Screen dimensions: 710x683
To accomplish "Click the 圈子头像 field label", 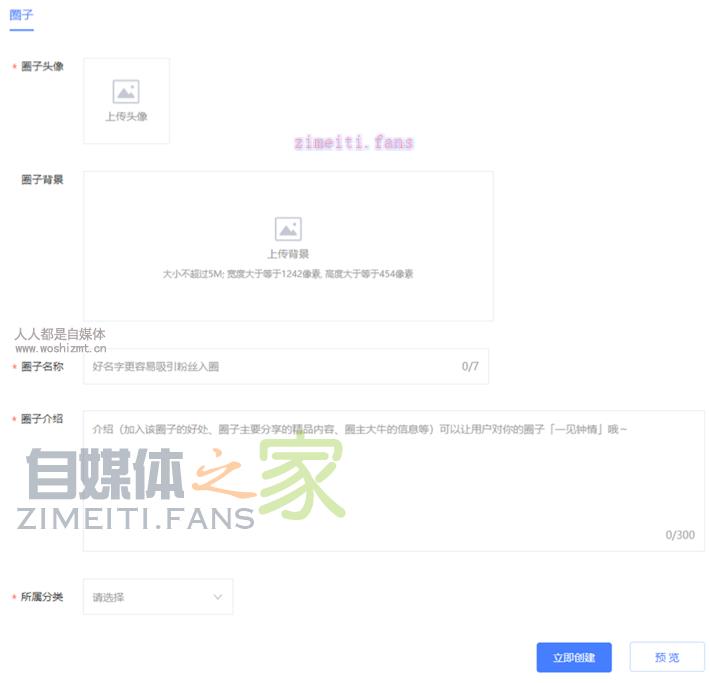I will click(42, 67).
